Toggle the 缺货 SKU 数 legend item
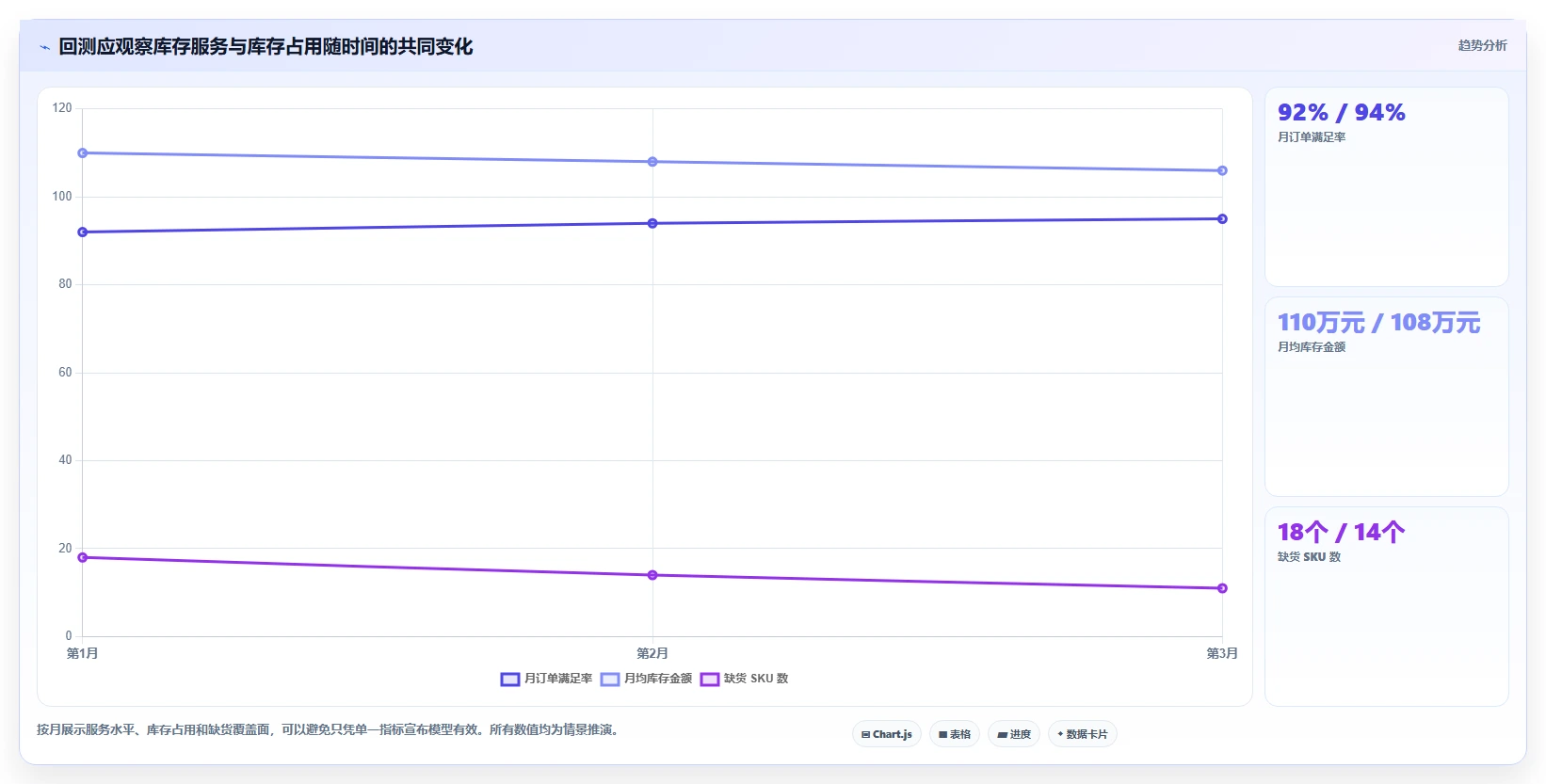Screen dimensions: 1546x784 745,679
